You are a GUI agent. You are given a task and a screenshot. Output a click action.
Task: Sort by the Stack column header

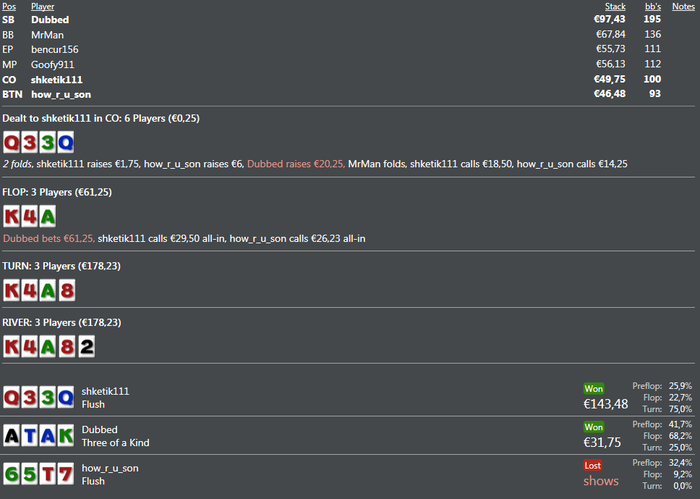tap(615, 7)
